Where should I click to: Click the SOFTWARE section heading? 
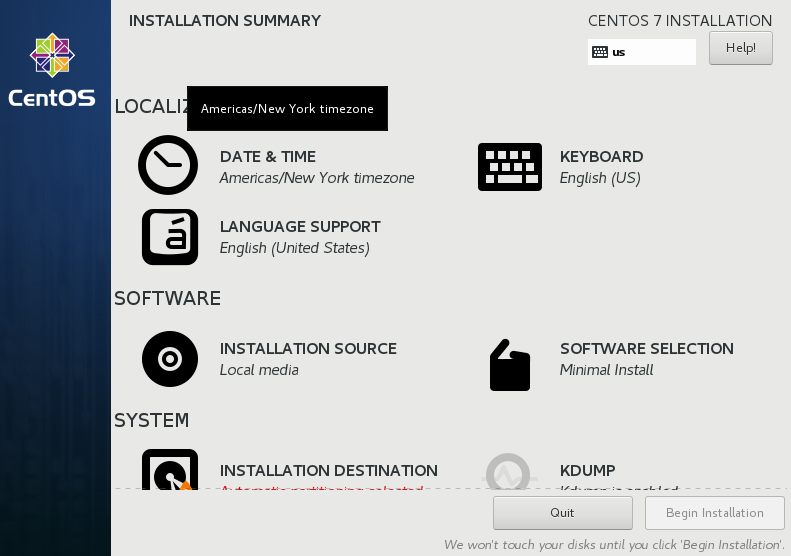[167, 298]
